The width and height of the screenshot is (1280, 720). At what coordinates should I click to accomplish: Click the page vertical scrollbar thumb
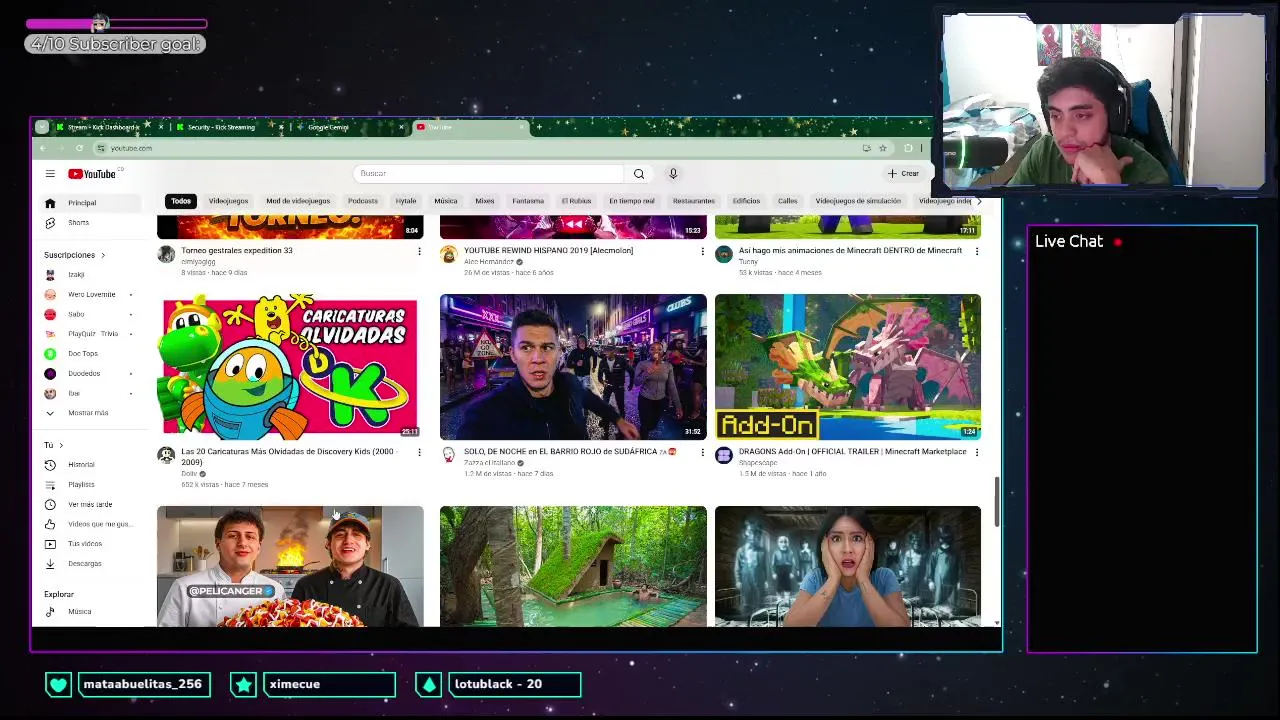[x=996, y=500]
